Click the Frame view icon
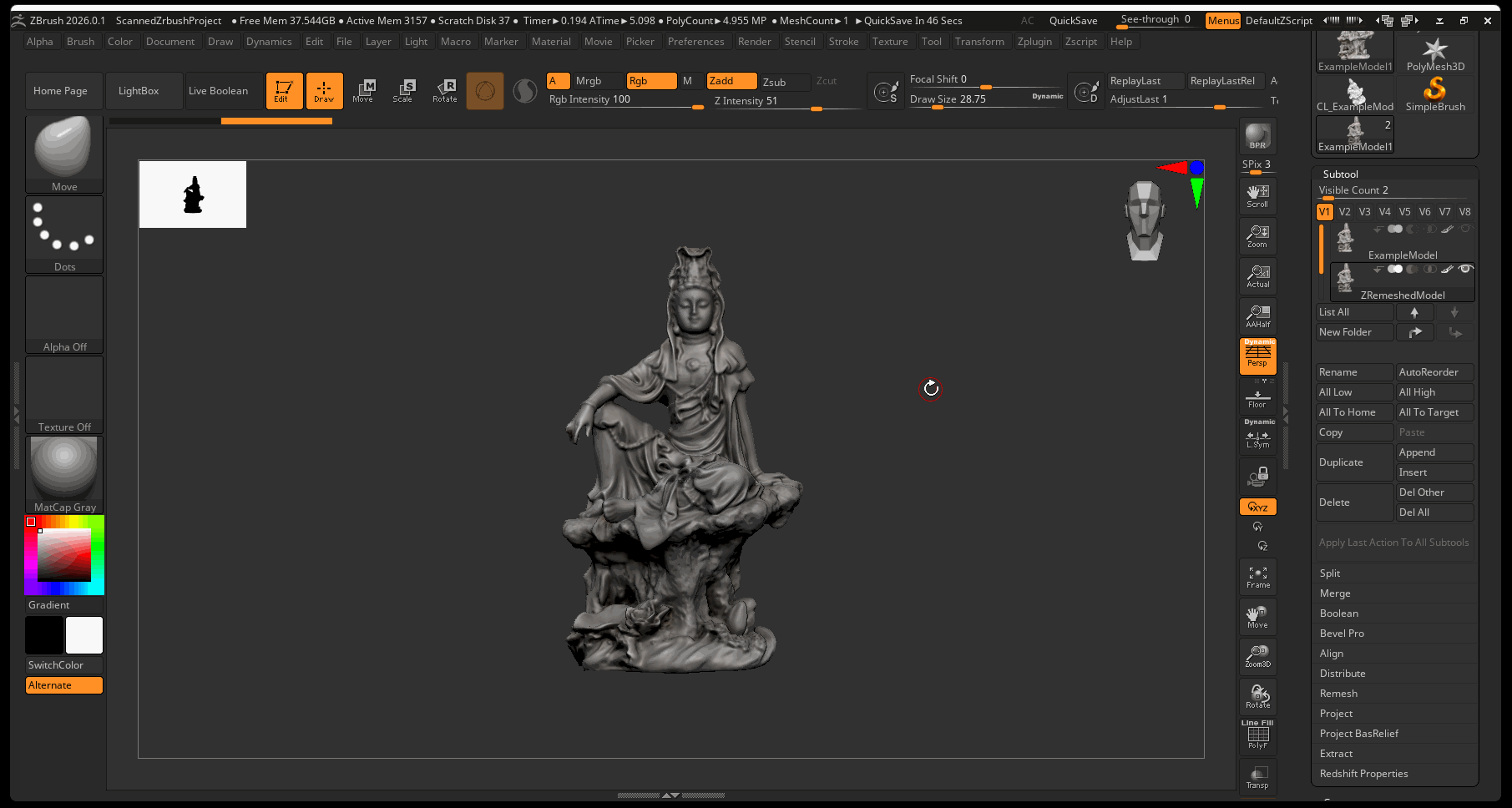This screenshot has height=808, width=1512. (x=1257, y=577)
